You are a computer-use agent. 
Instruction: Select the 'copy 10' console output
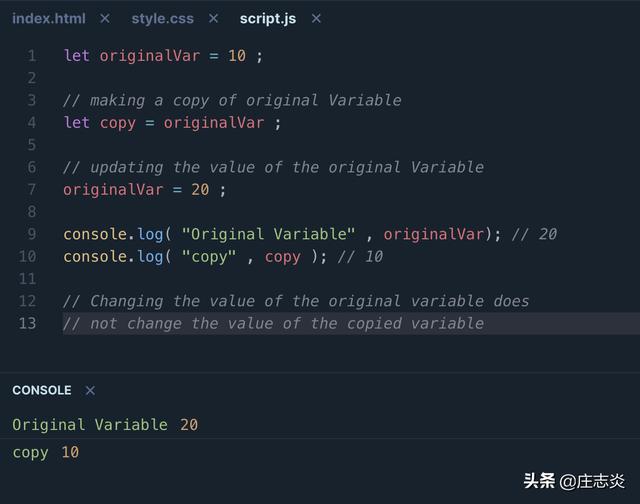pyautogui.click(x=46, y=453)
